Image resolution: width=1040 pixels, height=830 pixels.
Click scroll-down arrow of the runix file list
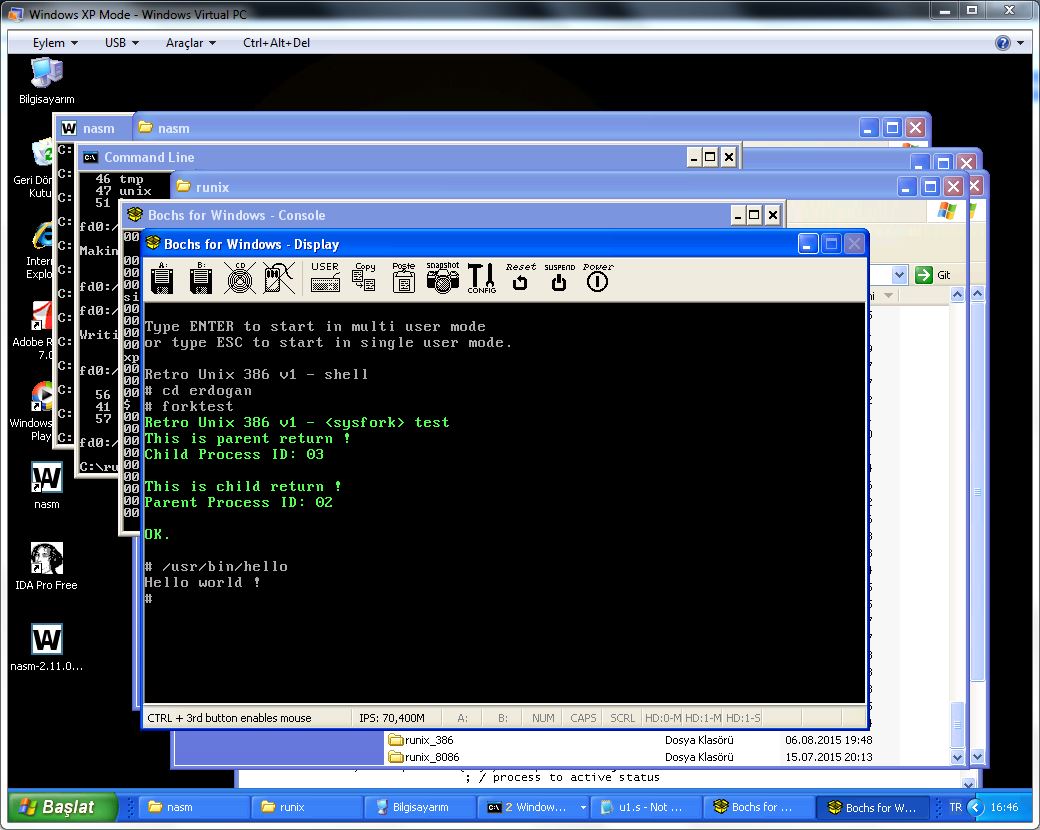point(957,756)
